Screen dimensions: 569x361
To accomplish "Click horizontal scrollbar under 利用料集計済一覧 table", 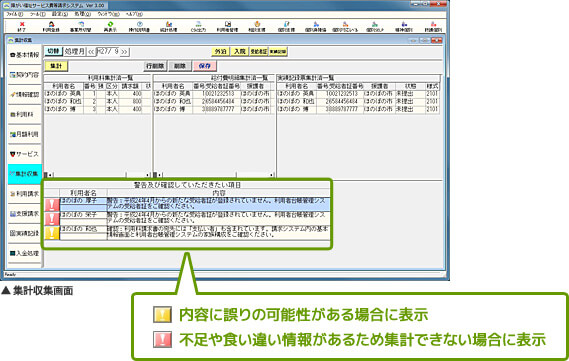I will click(97, 175).
